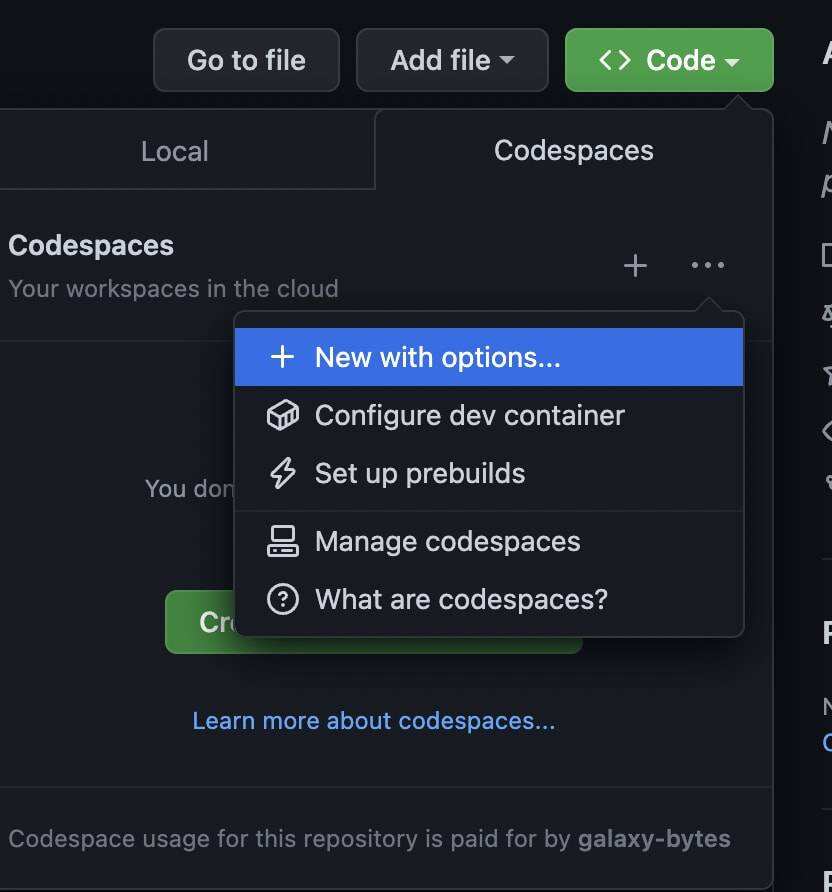The height and width of the screenshot is (892, 832).
Task: Click the partially hidden green Create codespace button
Action: [x=200, y=622]
